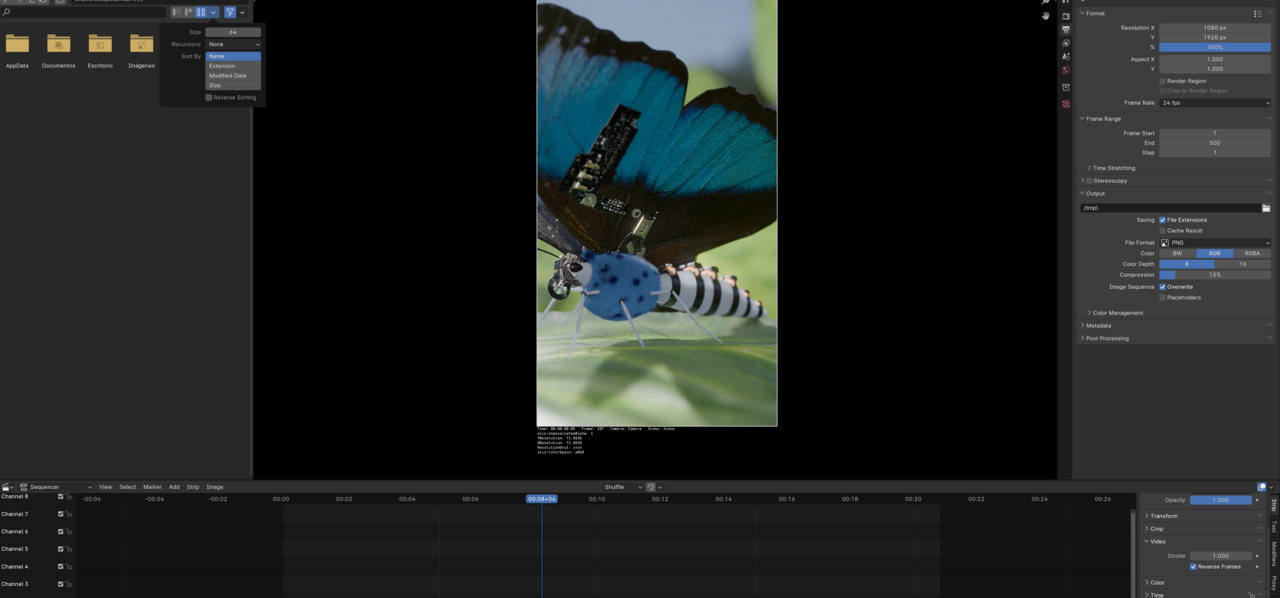
Task: Open Collection properties tab icon
Action: click(1066, 87)
